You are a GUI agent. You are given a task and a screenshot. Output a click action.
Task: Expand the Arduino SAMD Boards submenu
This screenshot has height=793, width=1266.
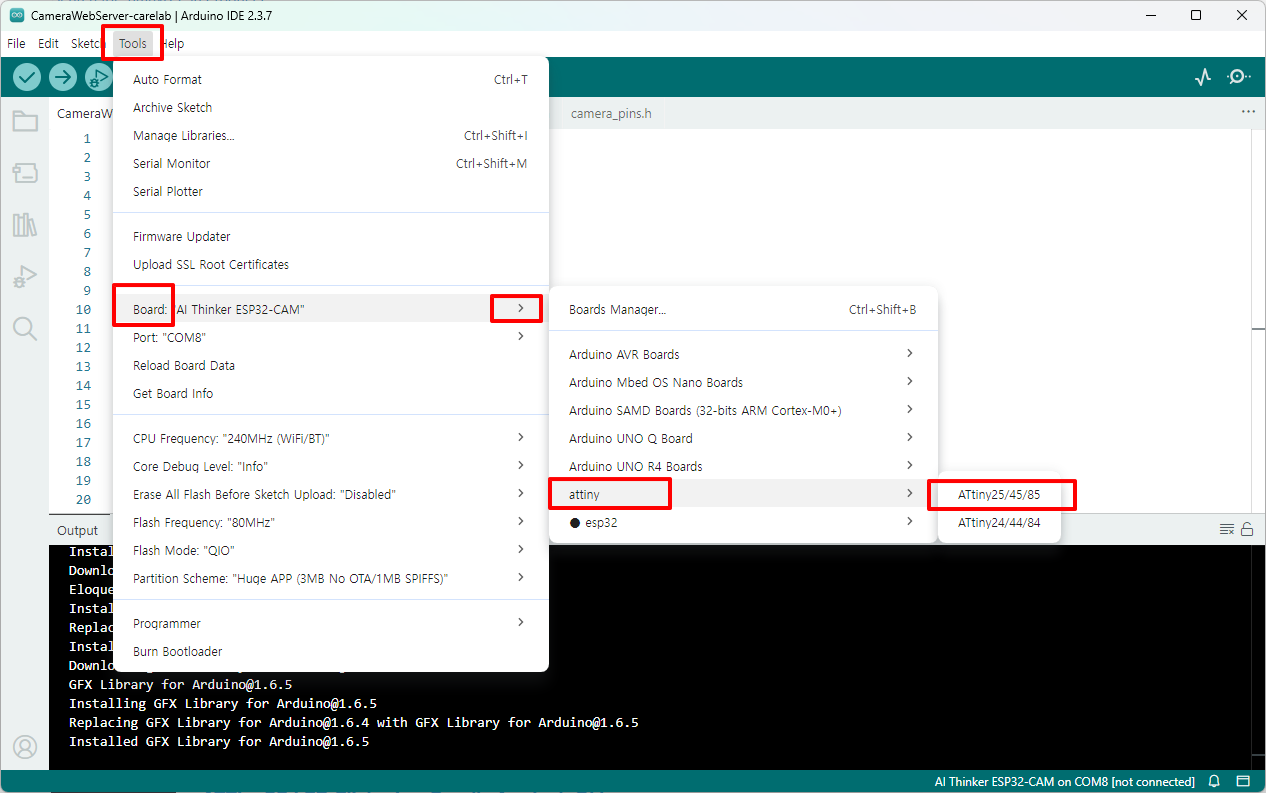point(743,410)
